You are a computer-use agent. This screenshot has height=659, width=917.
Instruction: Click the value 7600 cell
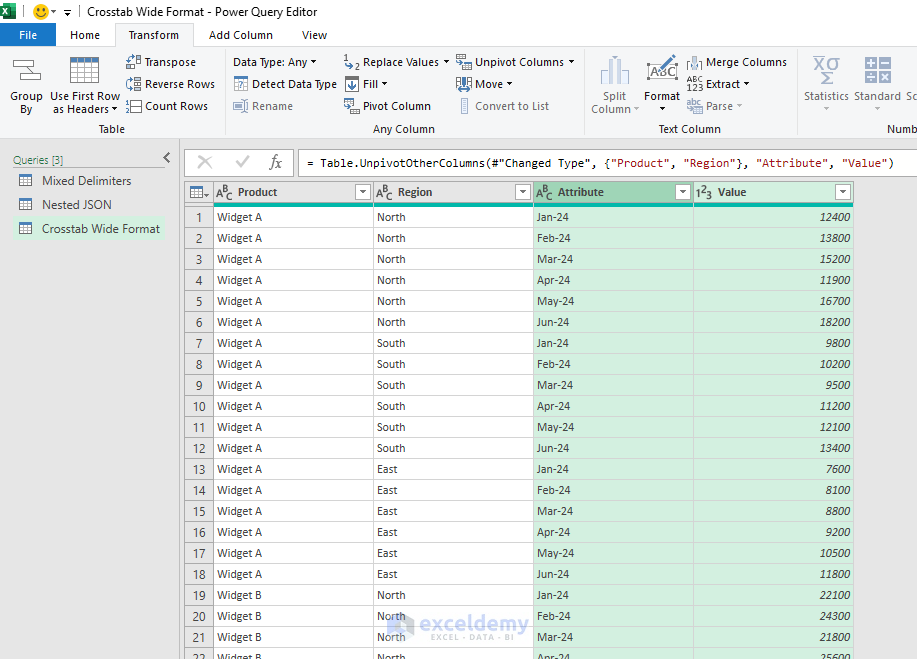[x=773, y=470]
